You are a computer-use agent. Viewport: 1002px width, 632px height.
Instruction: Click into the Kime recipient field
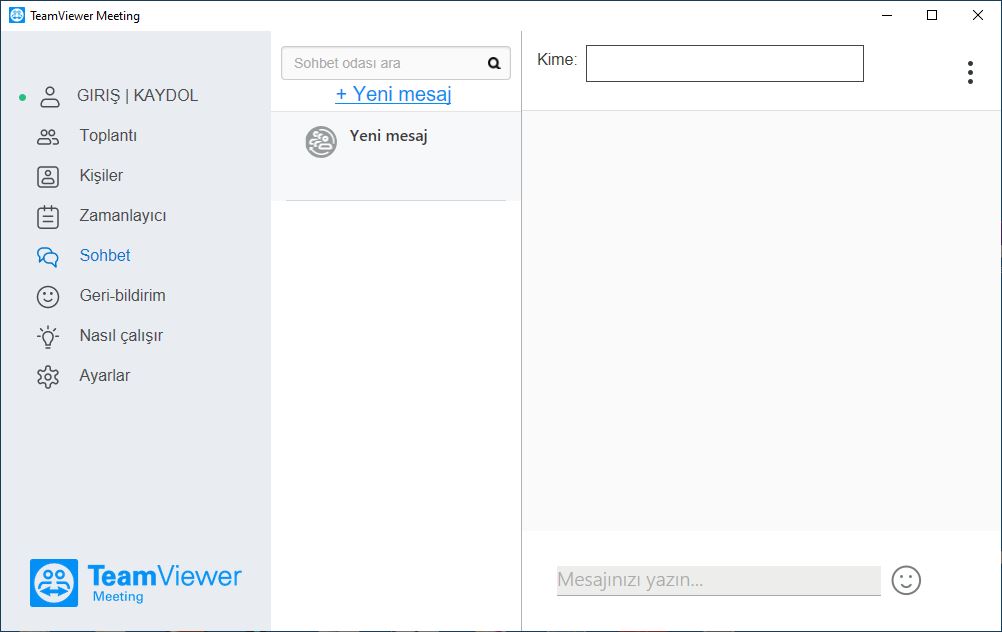click(725, 63)
